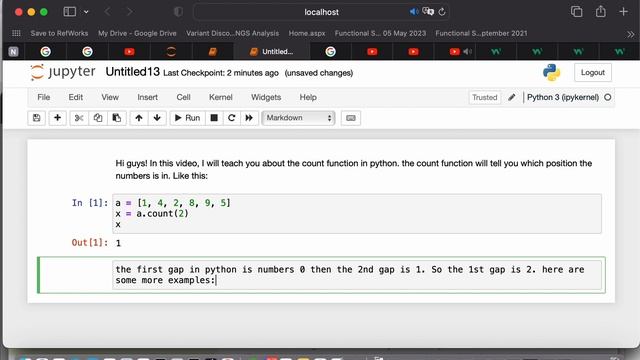The height and width of the screenshot is (360, 640).
Task: Open the command palette keyboard icon
Action: tap(351, 118)
